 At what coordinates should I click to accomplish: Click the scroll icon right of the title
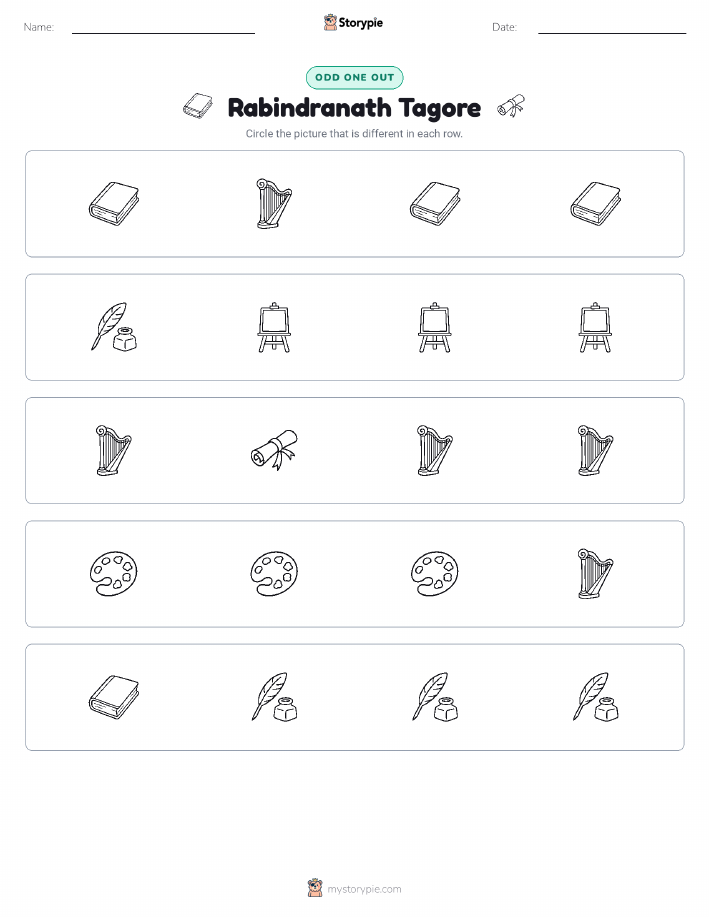pos(511,106)
